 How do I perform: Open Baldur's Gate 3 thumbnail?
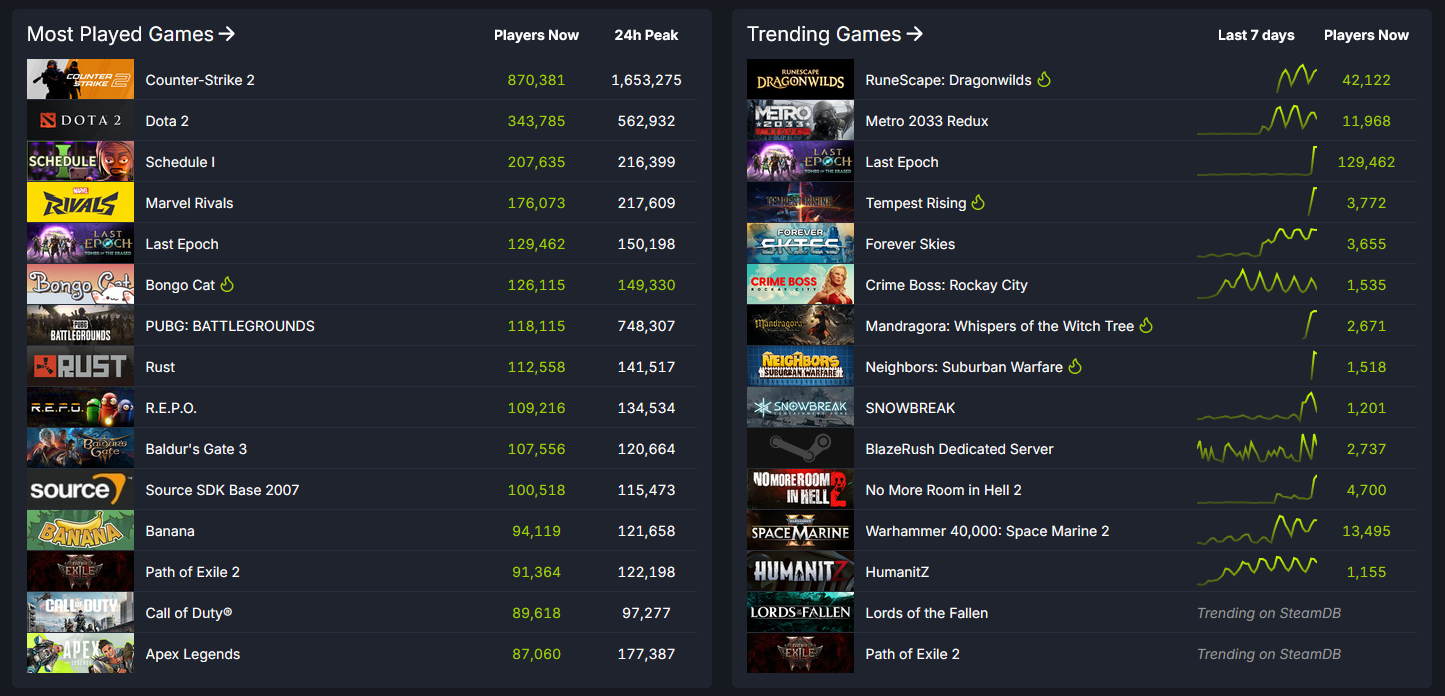click(80, 449)
